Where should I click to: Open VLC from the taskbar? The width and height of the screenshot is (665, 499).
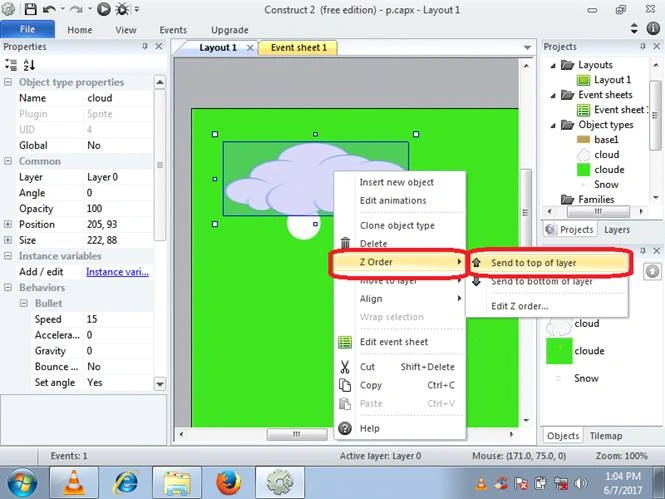click(x=74, y=483)
